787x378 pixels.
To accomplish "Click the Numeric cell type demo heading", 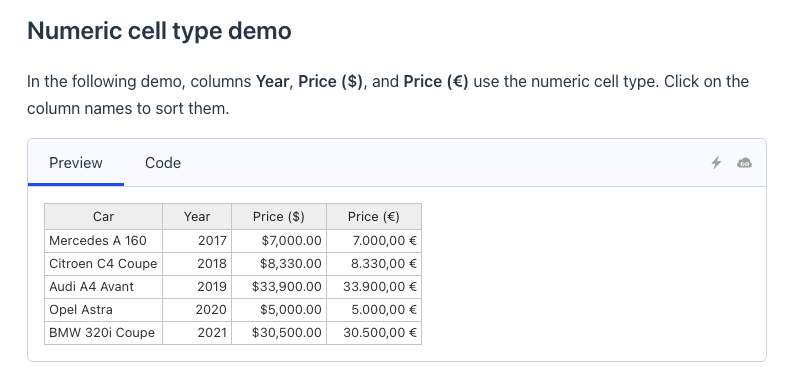I will [159, 31].
